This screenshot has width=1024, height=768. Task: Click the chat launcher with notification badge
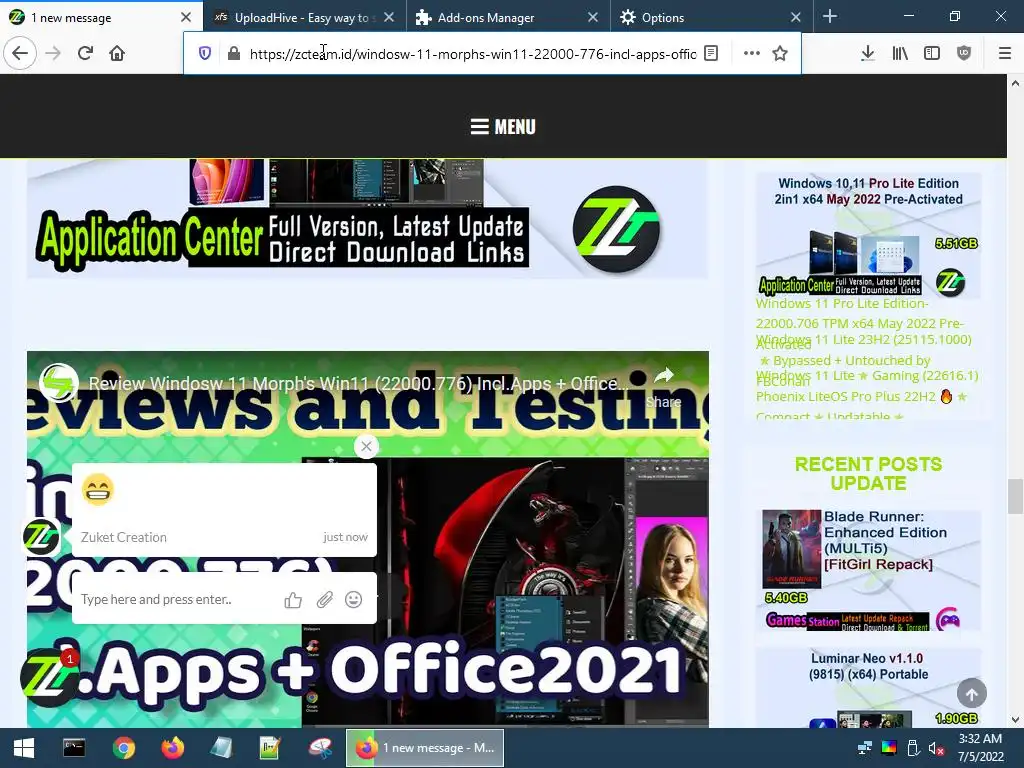click(x=49, y=677)
